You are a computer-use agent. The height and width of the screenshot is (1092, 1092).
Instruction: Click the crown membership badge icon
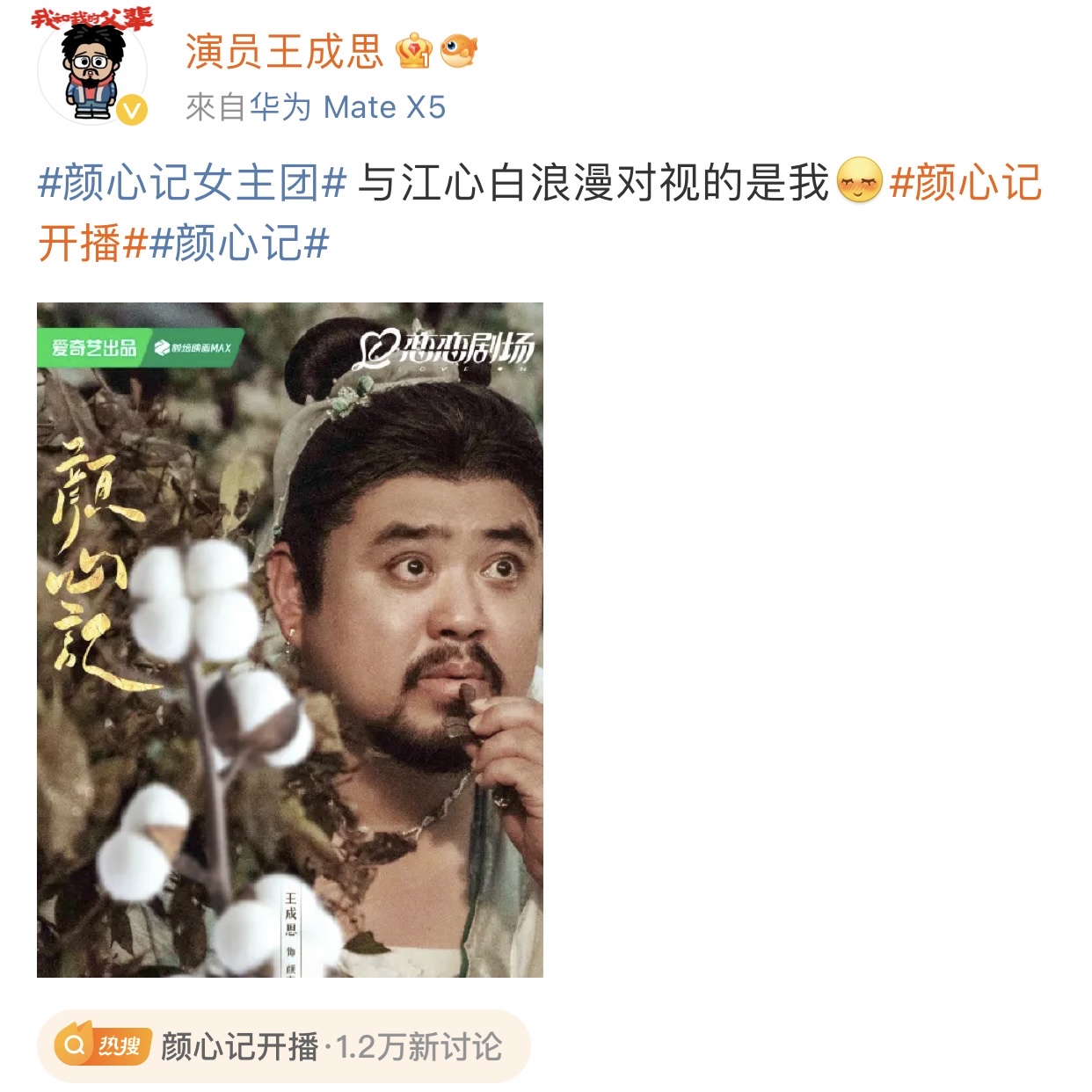coord(413,51)
